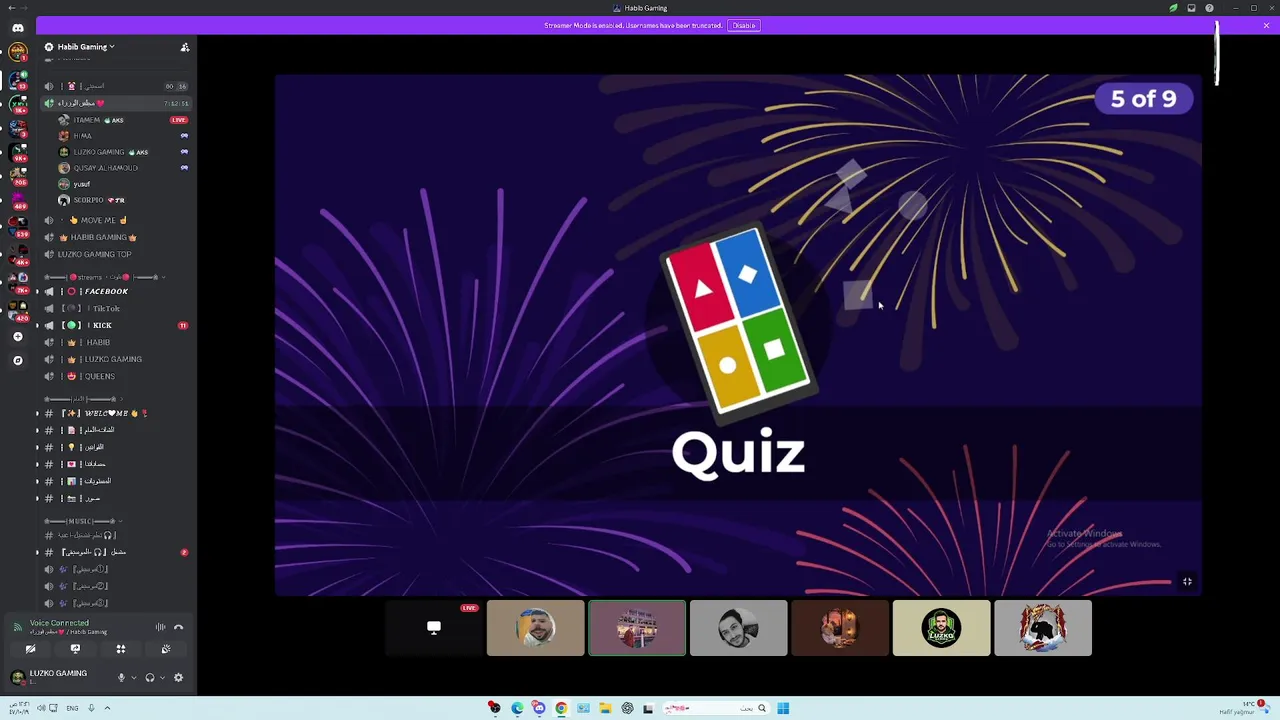Open Google Chrome from the taskbar
Image resolution: width=1280 pixels, height=720 pixels.
coord(561,708)
